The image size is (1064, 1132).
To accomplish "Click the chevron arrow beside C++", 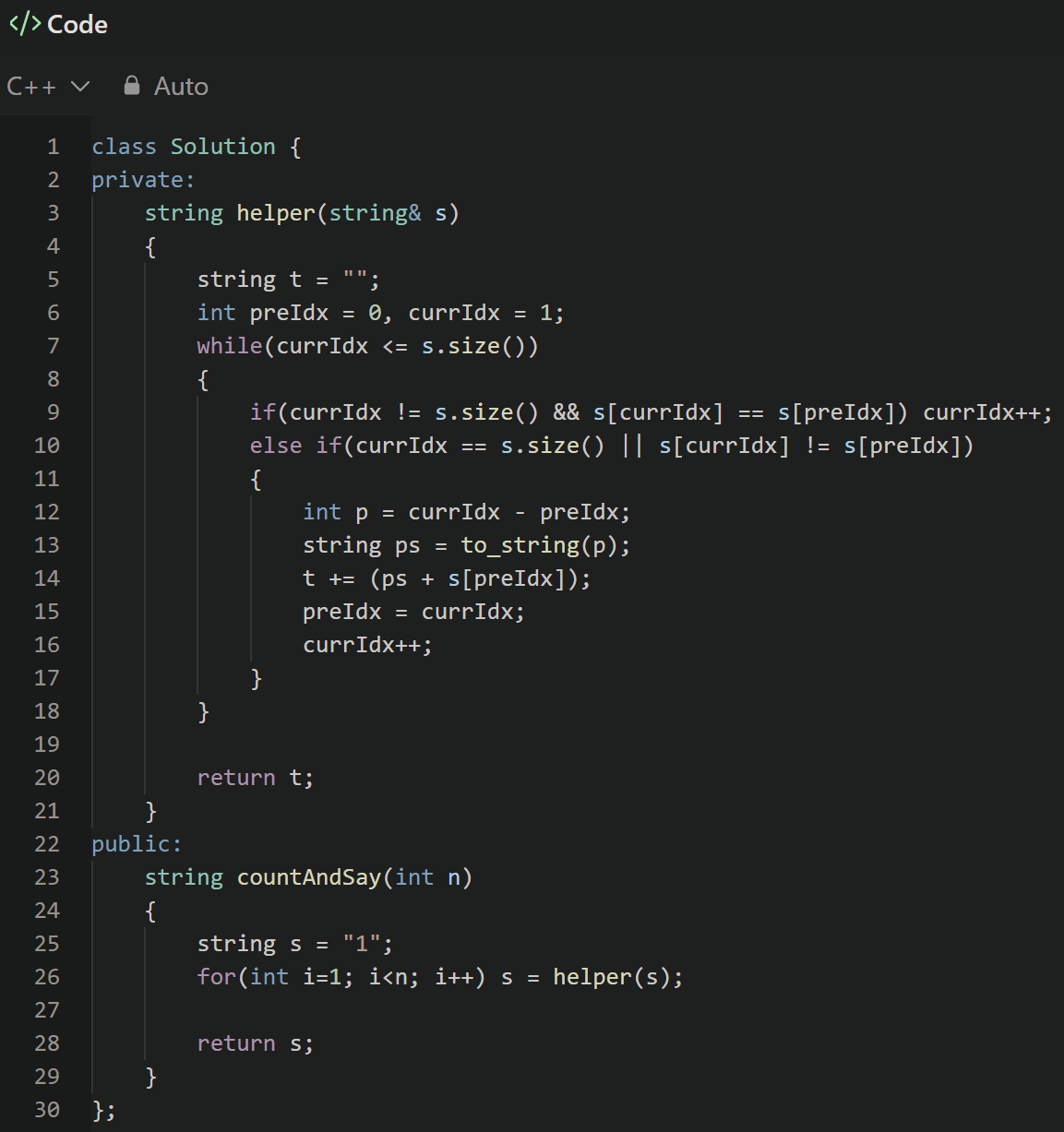I will tap(80, 87).
